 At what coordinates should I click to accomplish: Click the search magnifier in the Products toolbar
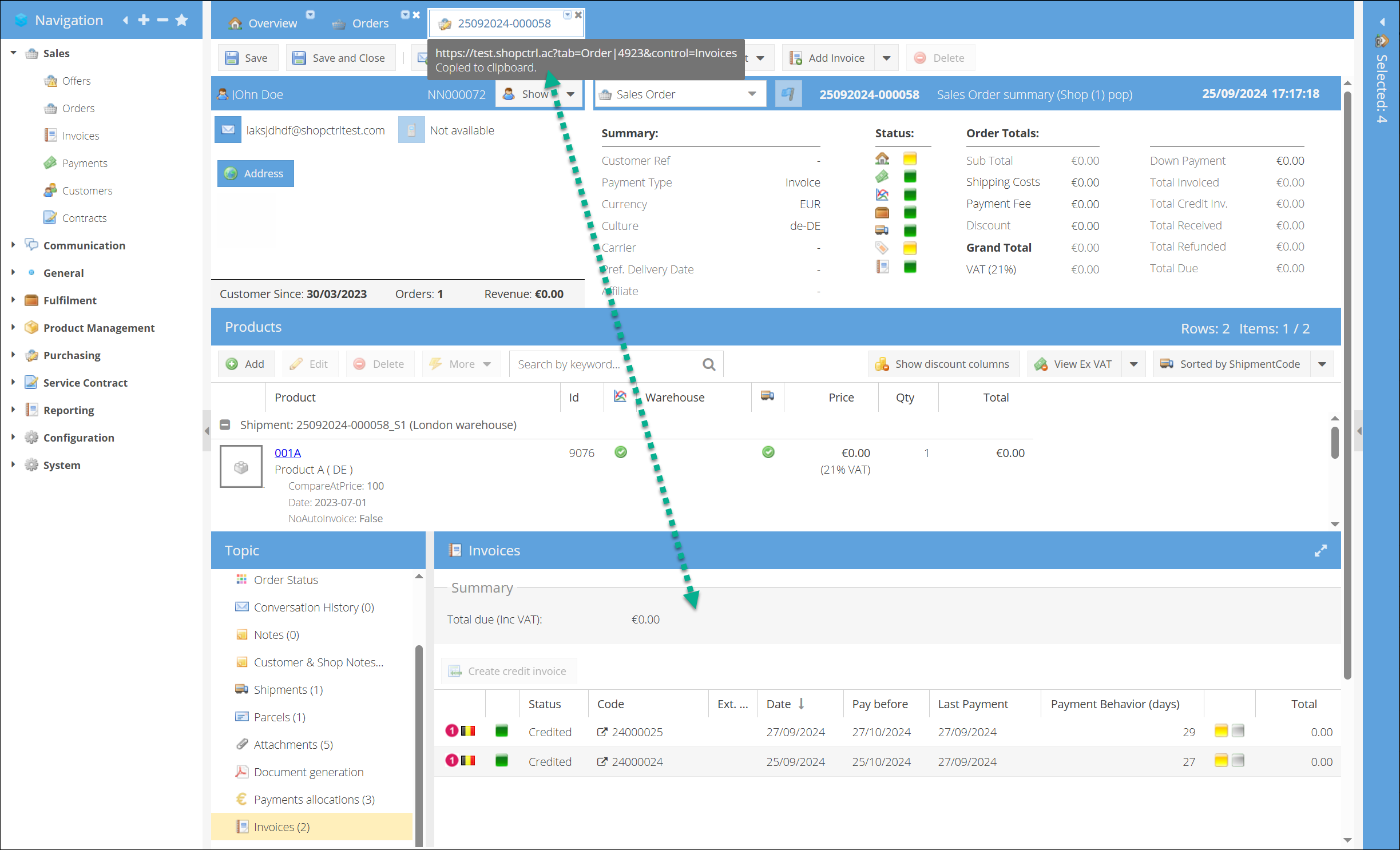point(709,364)
